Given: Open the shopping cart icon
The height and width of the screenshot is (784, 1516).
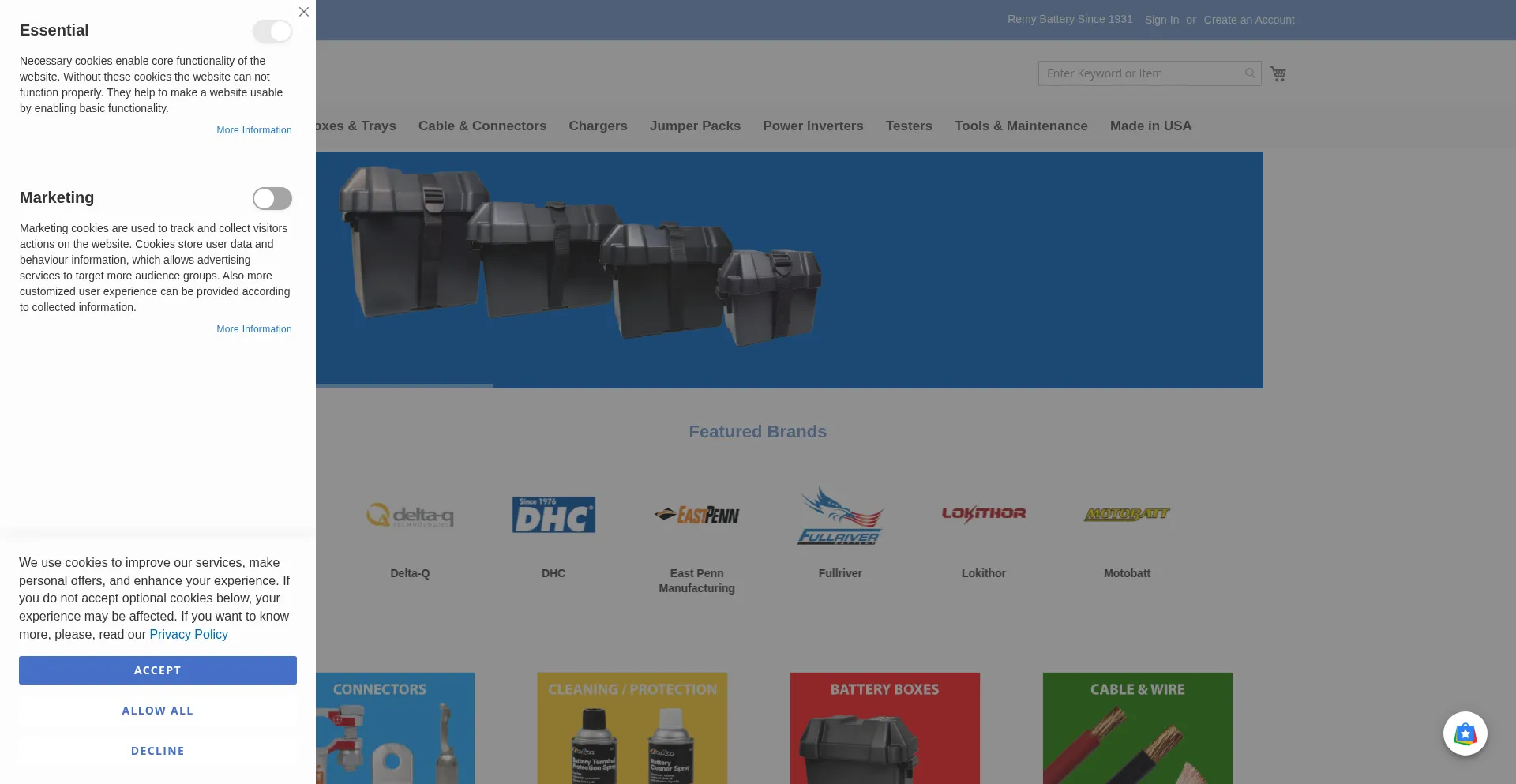Looking at the screenshot, I should tap(1278, 73).
